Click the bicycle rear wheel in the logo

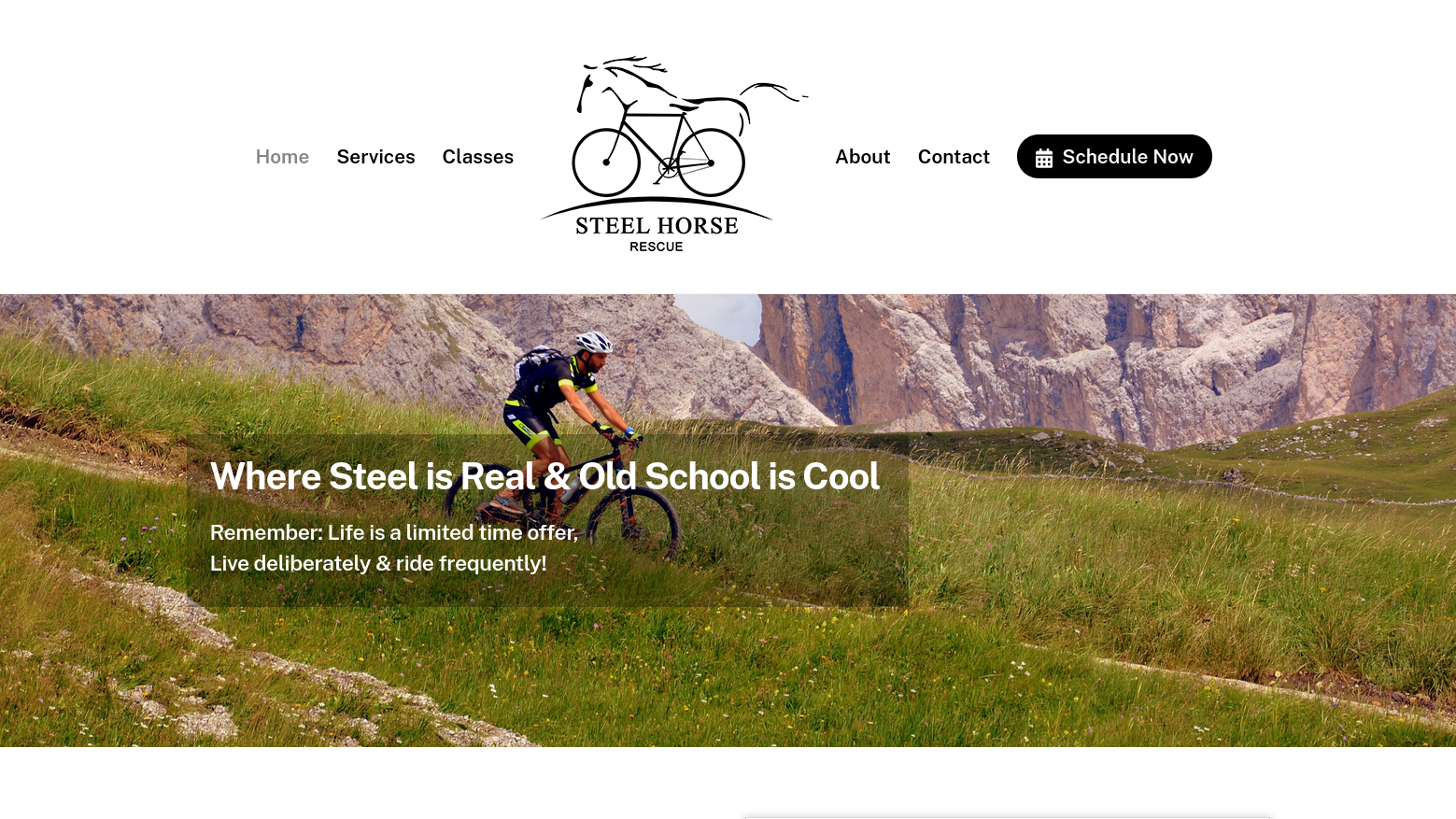pyautogui.click(x=710, y=162)
